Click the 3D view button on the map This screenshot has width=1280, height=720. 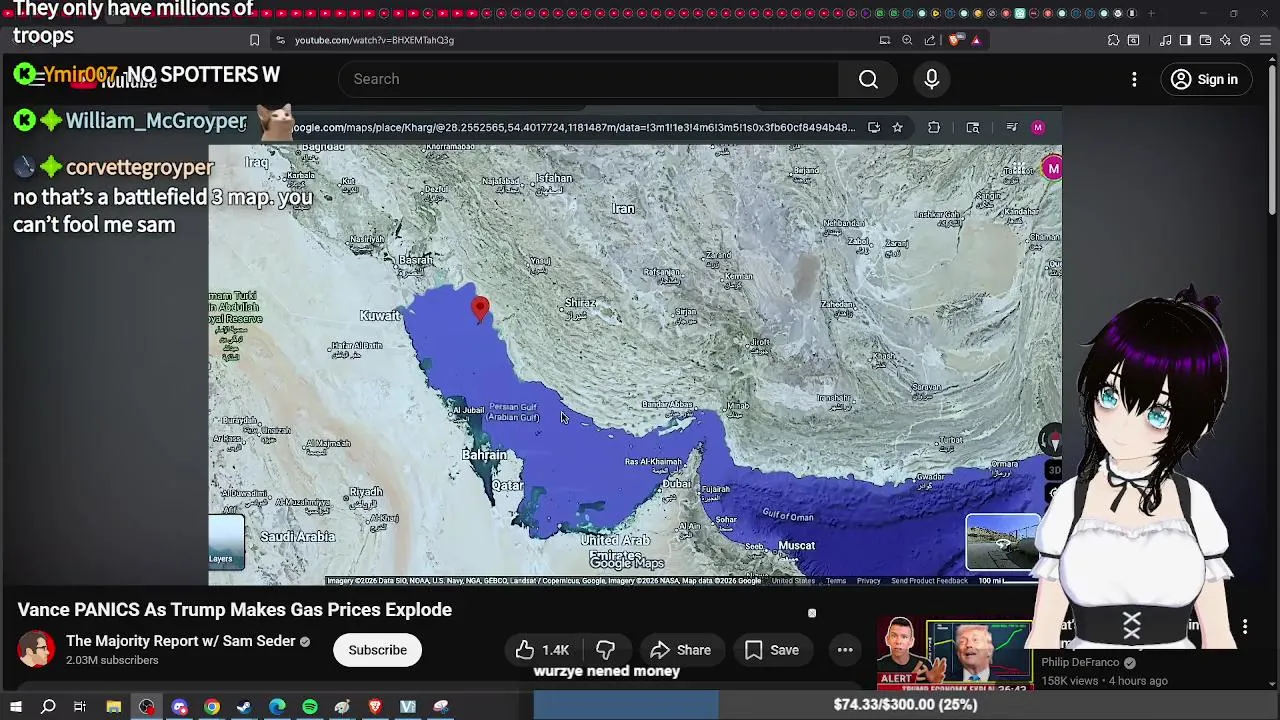(x=1054, y=470)
